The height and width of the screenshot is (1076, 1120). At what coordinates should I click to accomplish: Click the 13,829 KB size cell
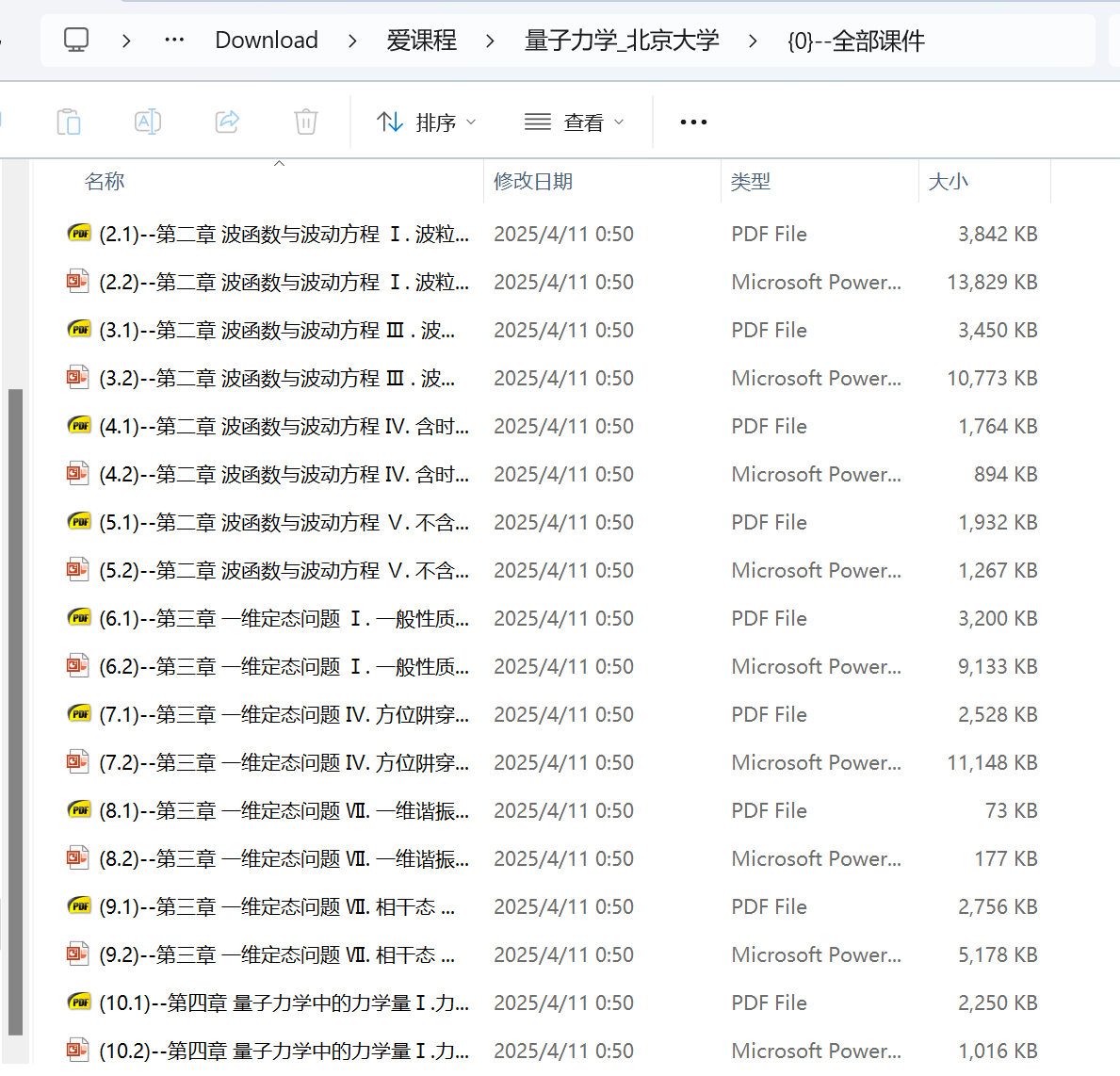coord(992,283)
